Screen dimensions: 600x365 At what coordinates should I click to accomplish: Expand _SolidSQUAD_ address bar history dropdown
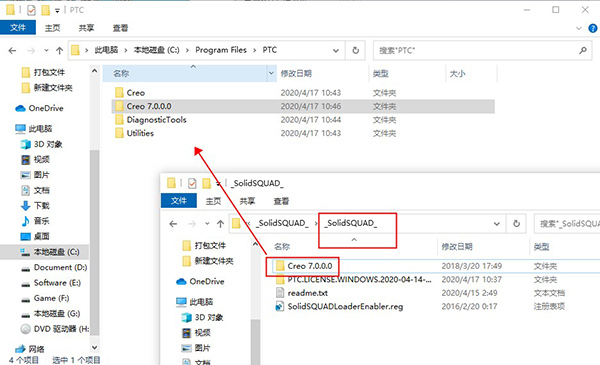click(x=496, y=223)
